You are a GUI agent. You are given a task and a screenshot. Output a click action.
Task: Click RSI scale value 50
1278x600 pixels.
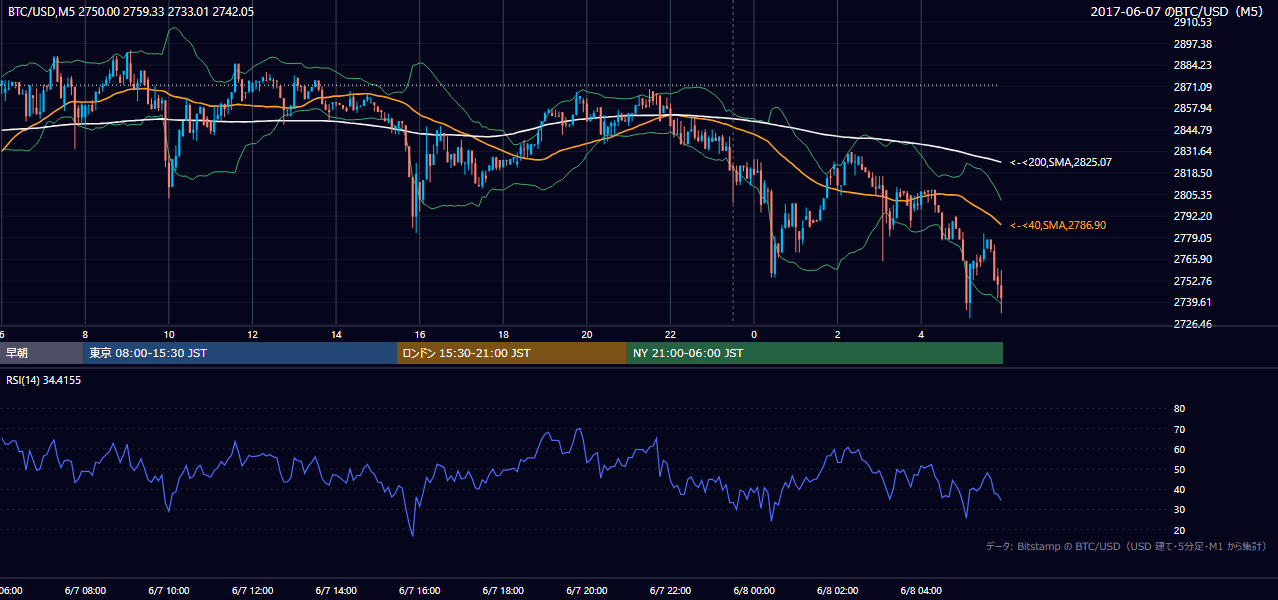(x=1179, y=469)
